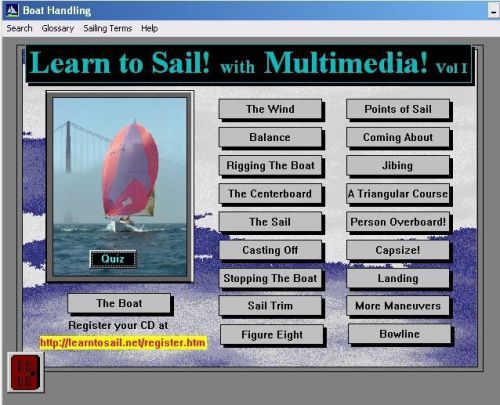Click The Boat button

point(119,303)
